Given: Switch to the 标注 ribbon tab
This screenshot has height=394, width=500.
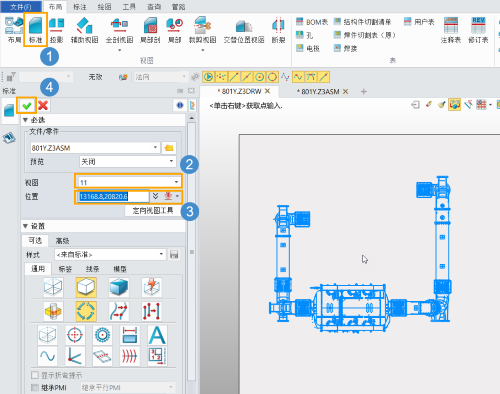Looking at the screenshot, I should pyautogui.click(x=80, y=7).
